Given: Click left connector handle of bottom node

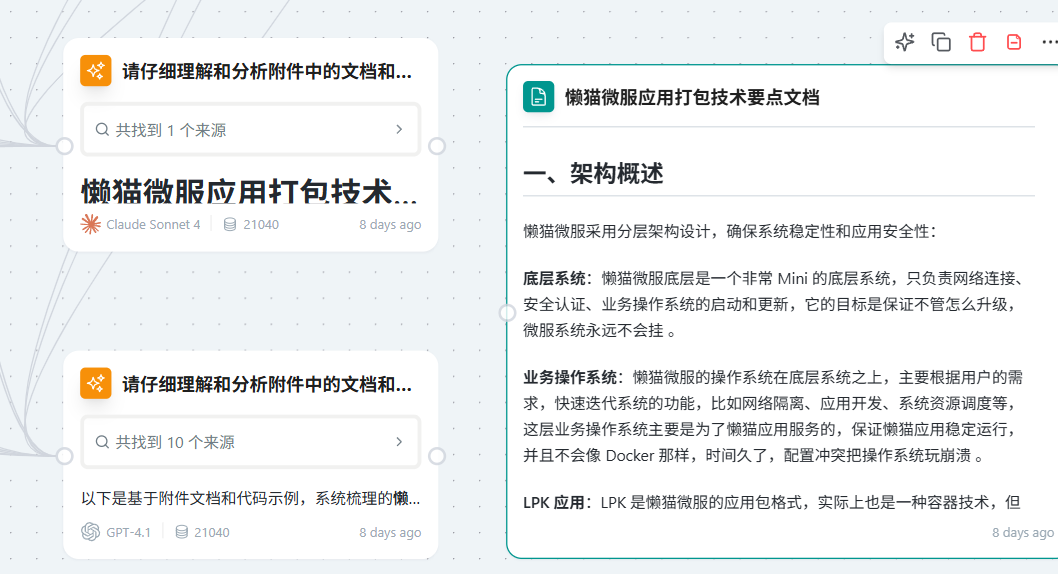Looking at the screenshot, I should [x=64, y=456].
